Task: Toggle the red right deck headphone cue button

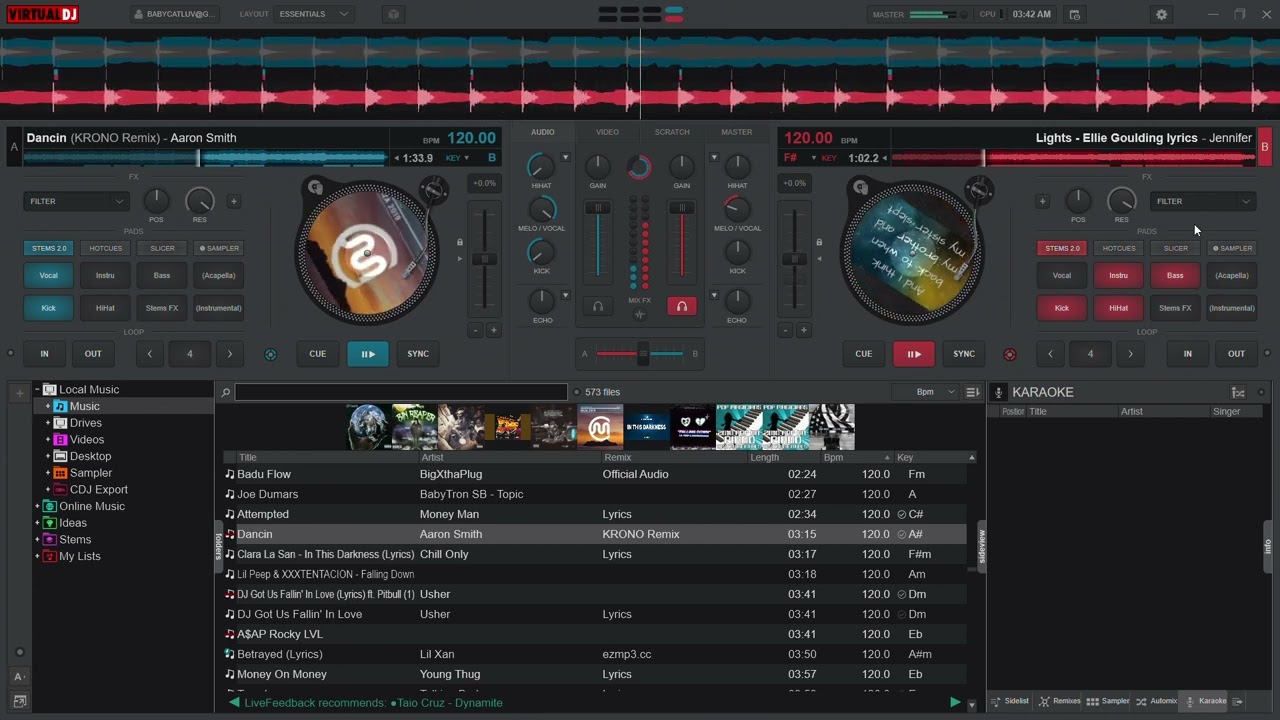Action: pyautogui.click(x=682, y=307)
